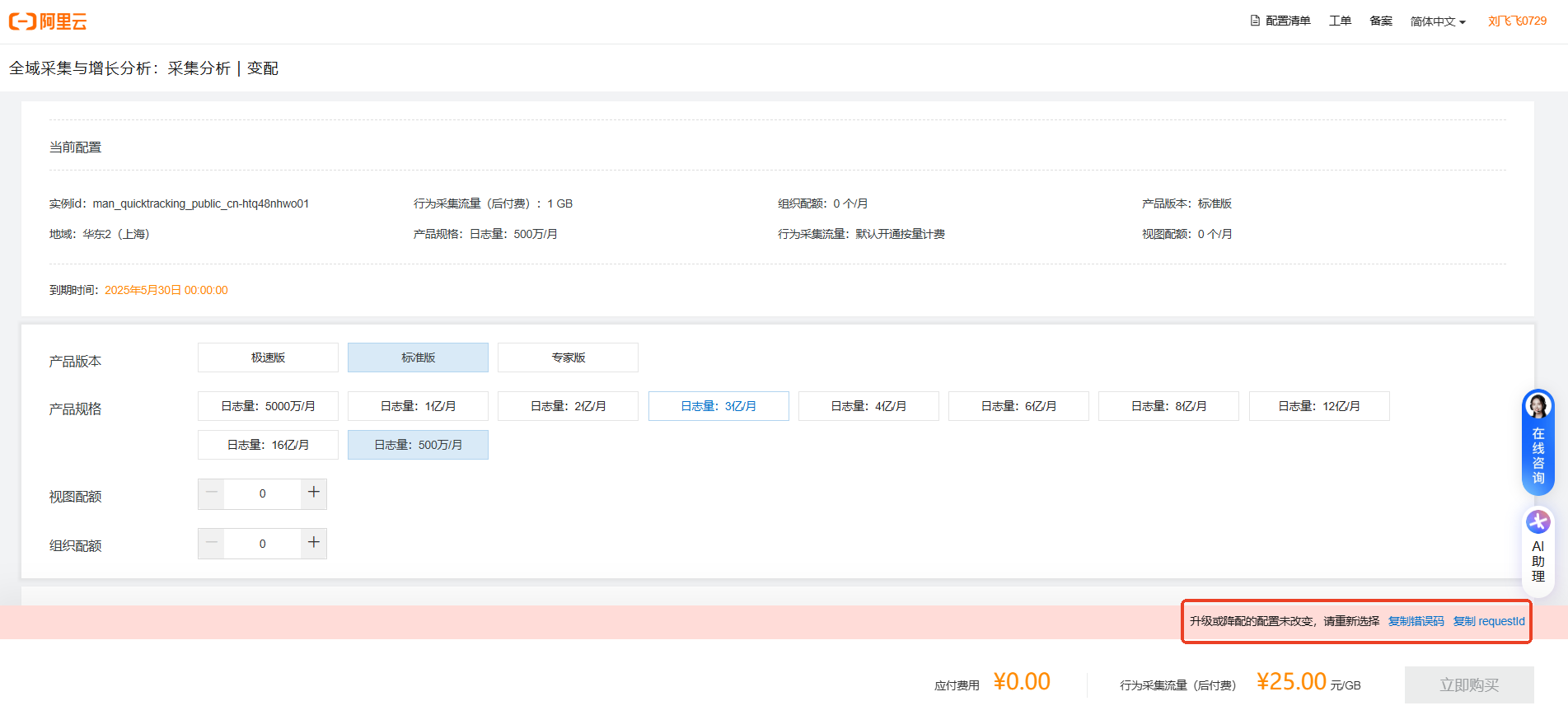The height and width of the screenshot is (715, 1568).
Task: Click the expiry time 2025年5月30日 00:00:00
Action: click(x=166, y=290)
